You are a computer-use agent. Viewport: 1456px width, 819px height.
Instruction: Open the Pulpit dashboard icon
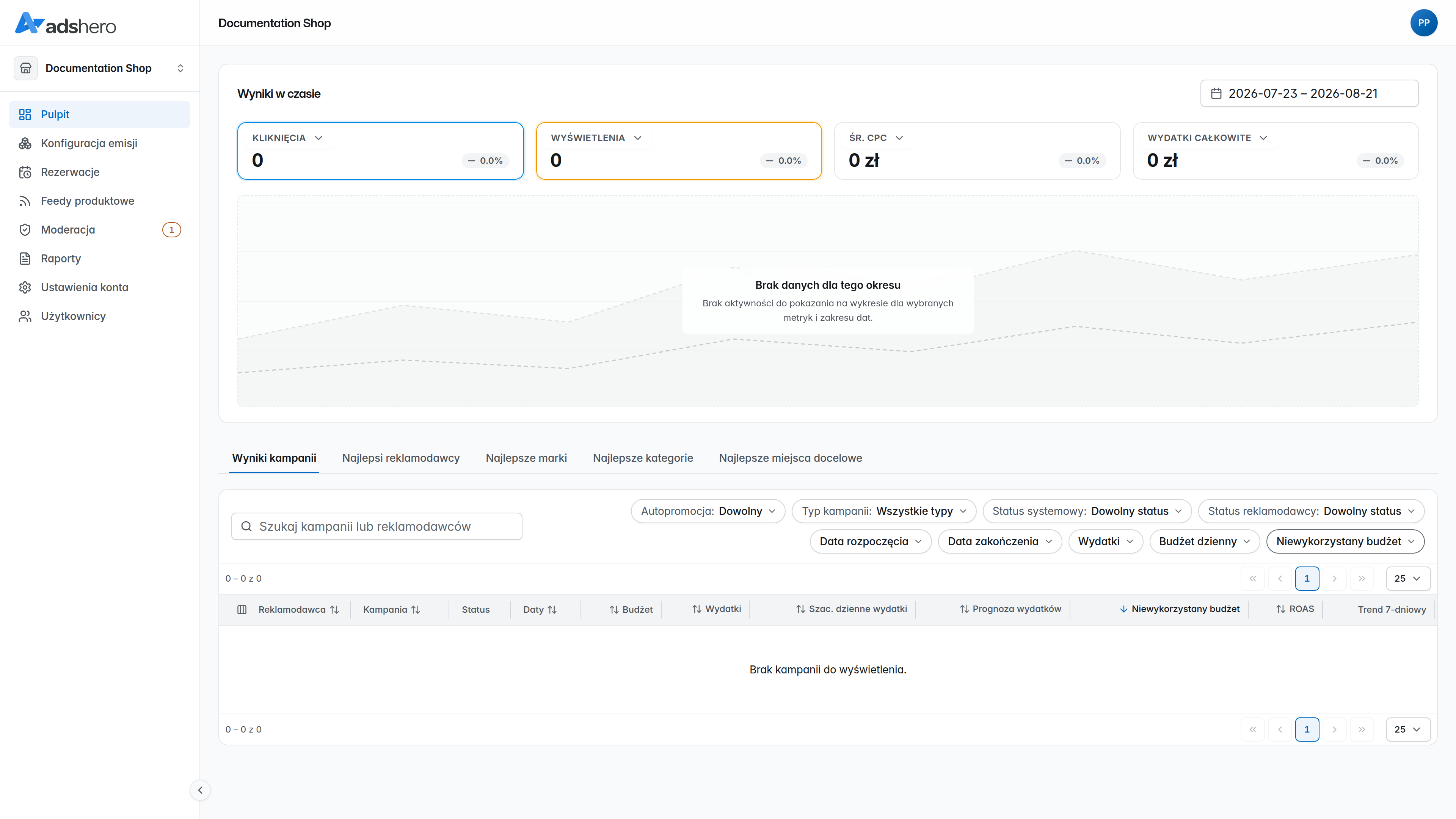(25, 115)
